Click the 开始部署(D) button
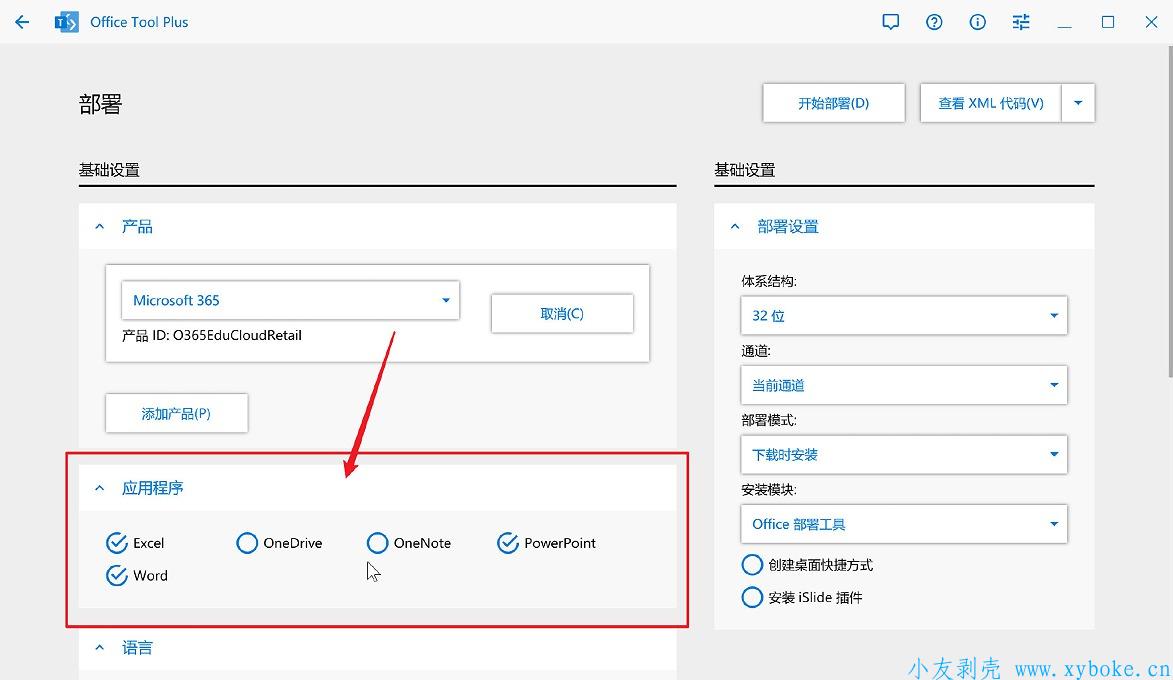This screenshot has width=1173, height=680. 833,103
